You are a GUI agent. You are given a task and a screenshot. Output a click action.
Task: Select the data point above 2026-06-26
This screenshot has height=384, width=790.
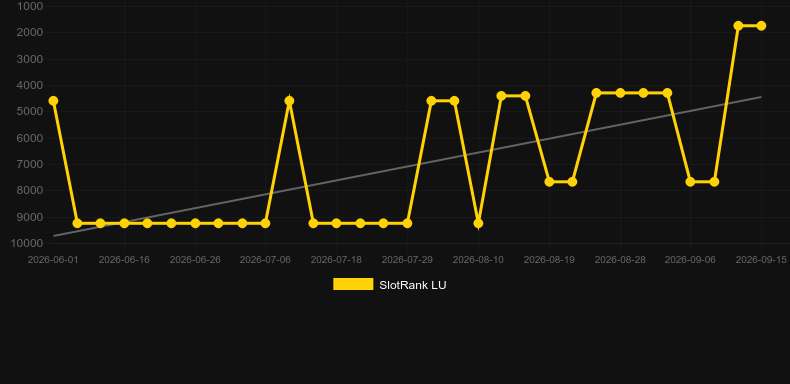195,223
